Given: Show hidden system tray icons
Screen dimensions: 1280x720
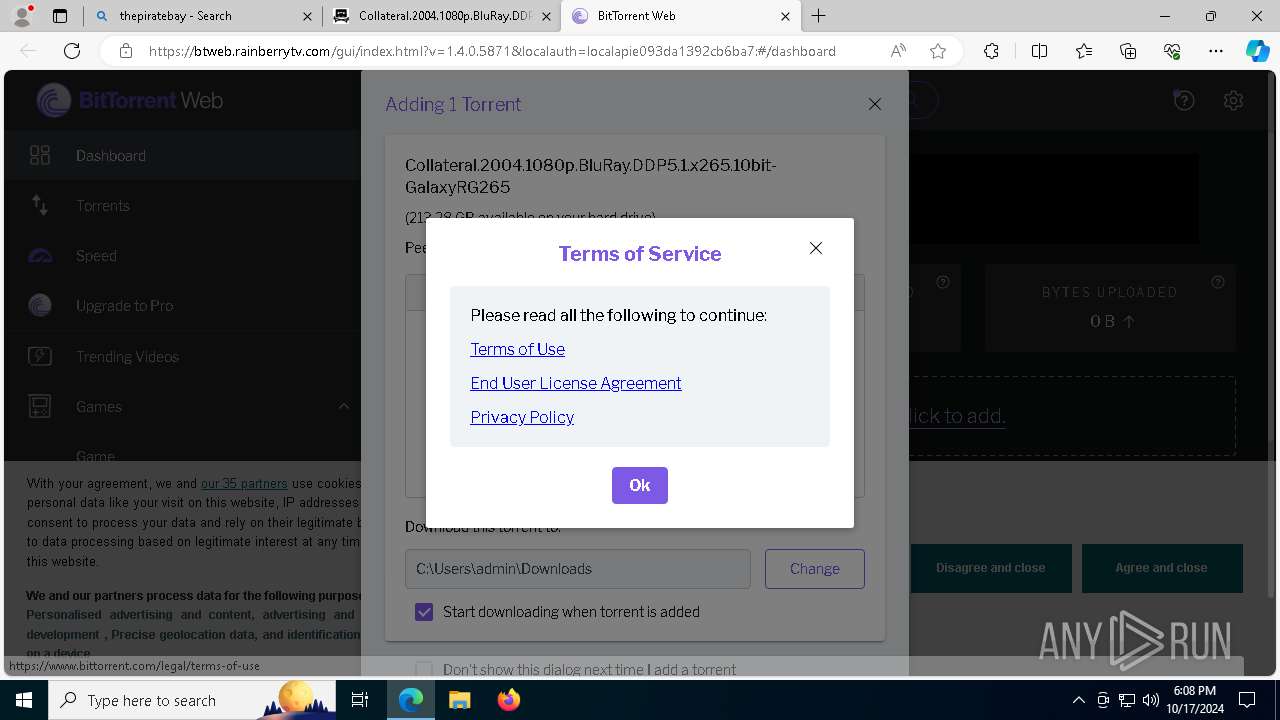Looking at the screenshot, I should pos(1078,700).
